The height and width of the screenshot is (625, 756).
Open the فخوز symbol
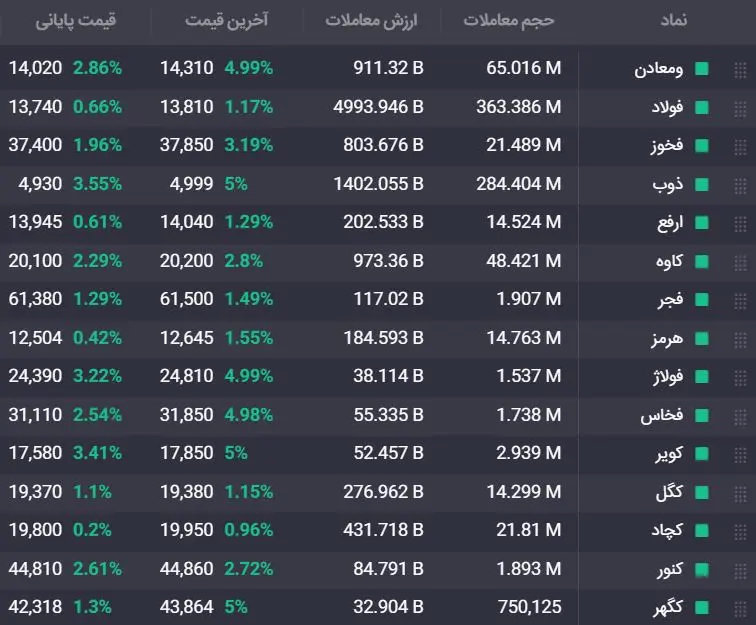(667, 146)
